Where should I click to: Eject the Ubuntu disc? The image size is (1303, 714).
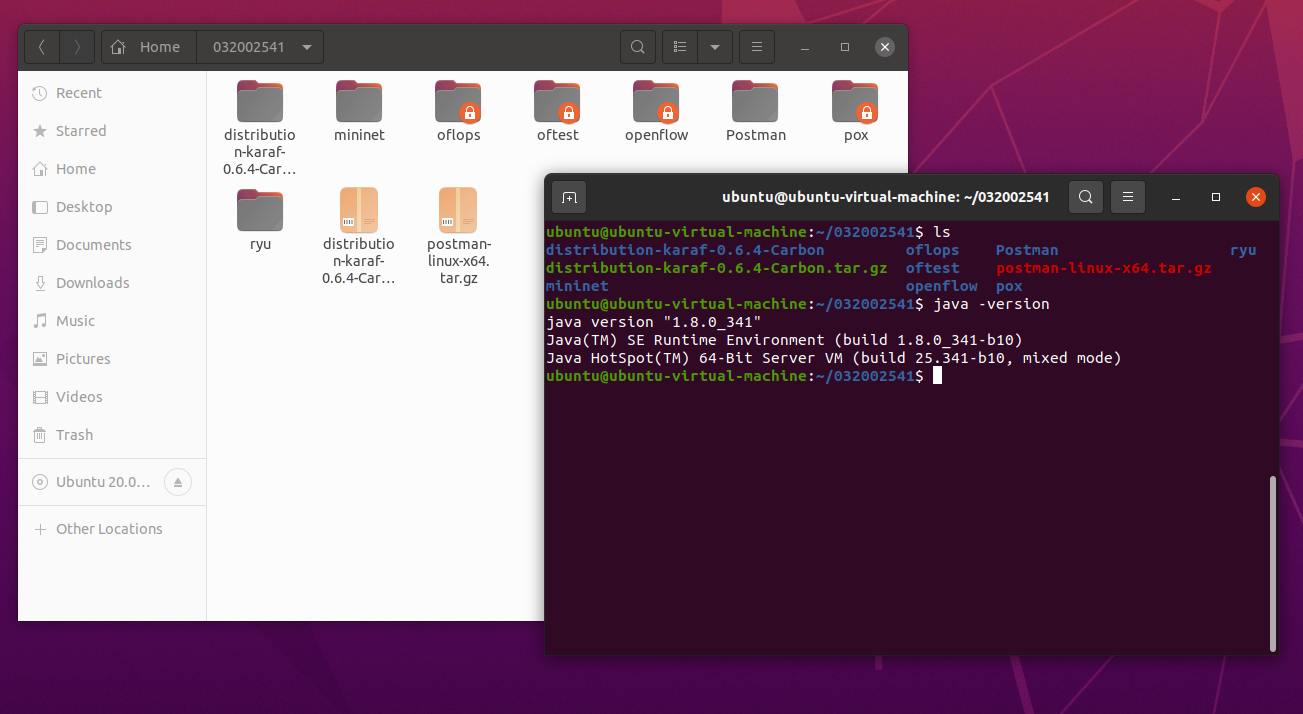tap(178, 482)
